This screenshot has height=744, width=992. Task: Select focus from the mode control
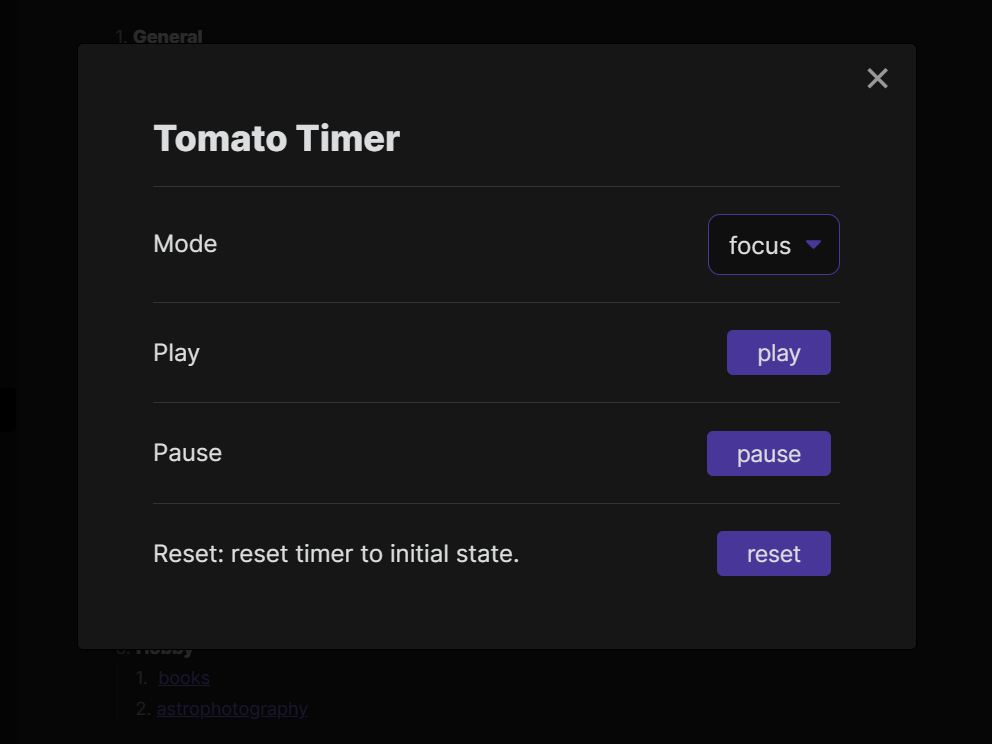tap(762, 244)
